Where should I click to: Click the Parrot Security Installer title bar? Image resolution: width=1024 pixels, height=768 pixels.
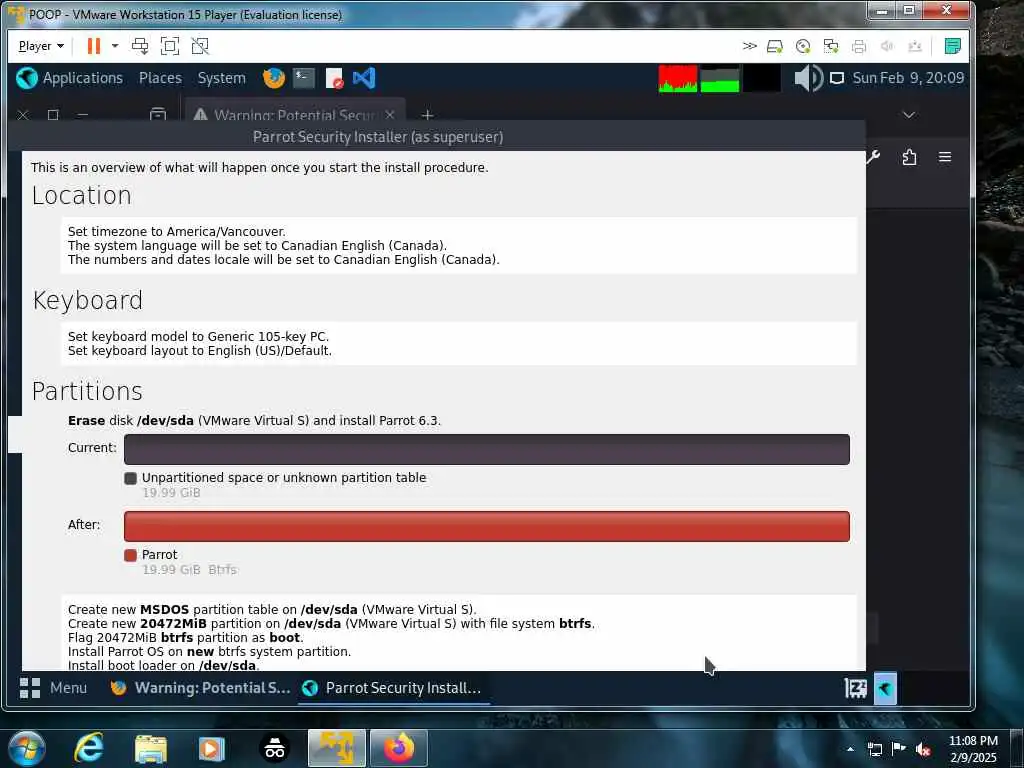(x=437, y=136)
